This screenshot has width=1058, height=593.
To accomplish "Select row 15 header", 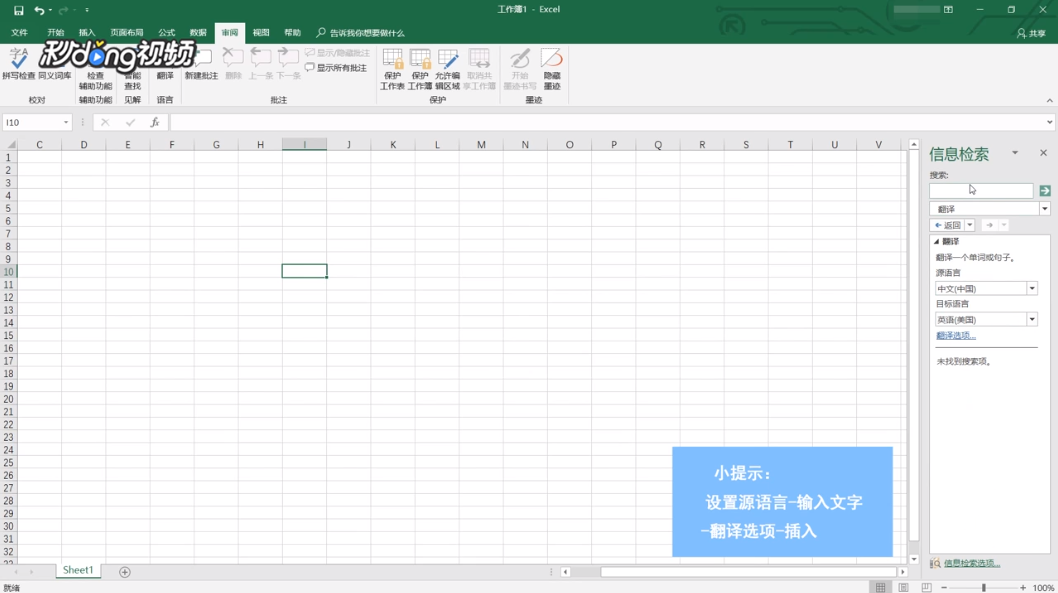I will (x=8, y=335).
